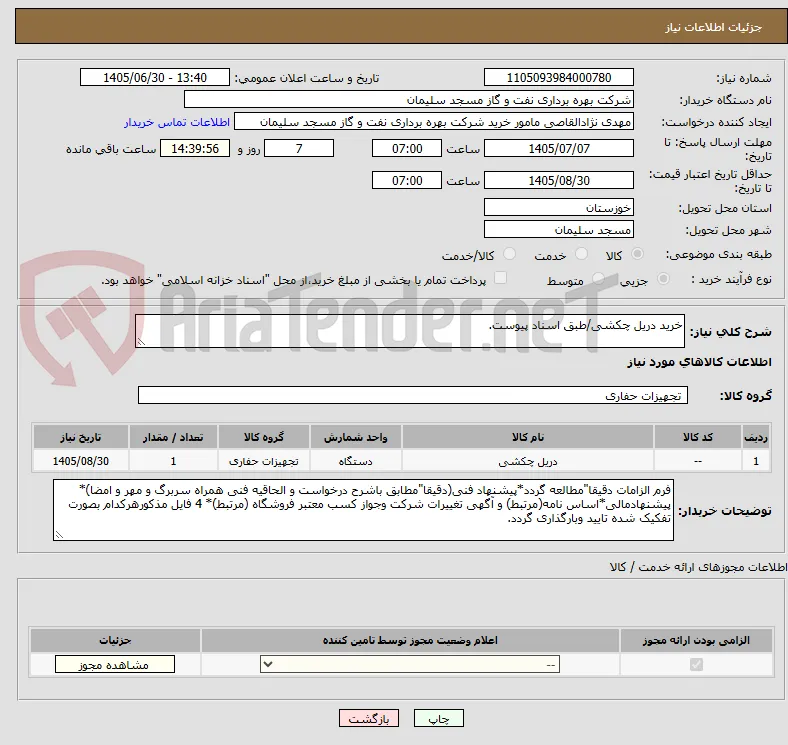
Task: Open the اعلام وضعیت مجوز dropdown
Action: coord(410,665)
